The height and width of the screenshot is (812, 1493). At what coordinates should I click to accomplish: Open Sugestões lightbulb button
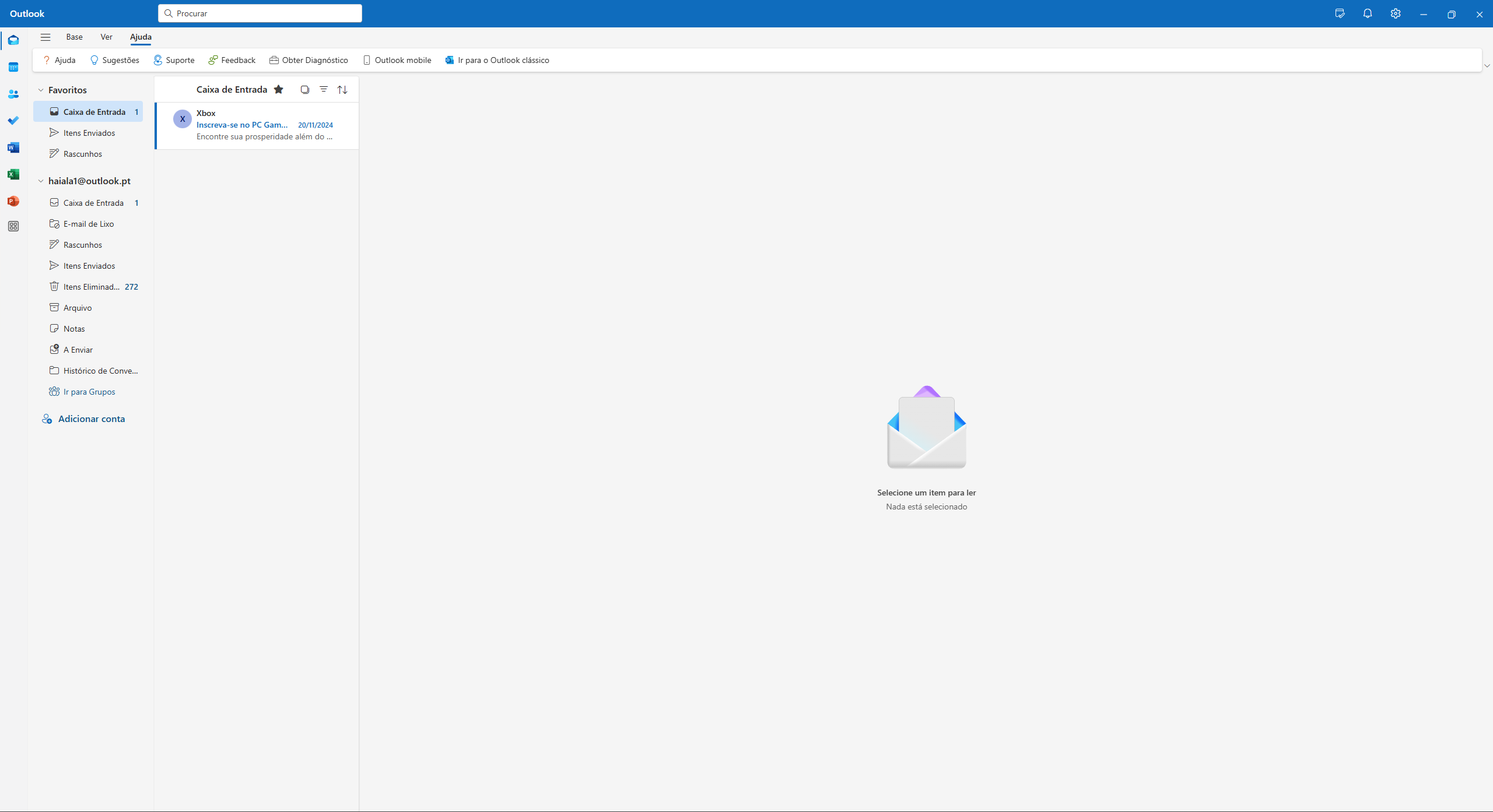click(x=114, y=60)
